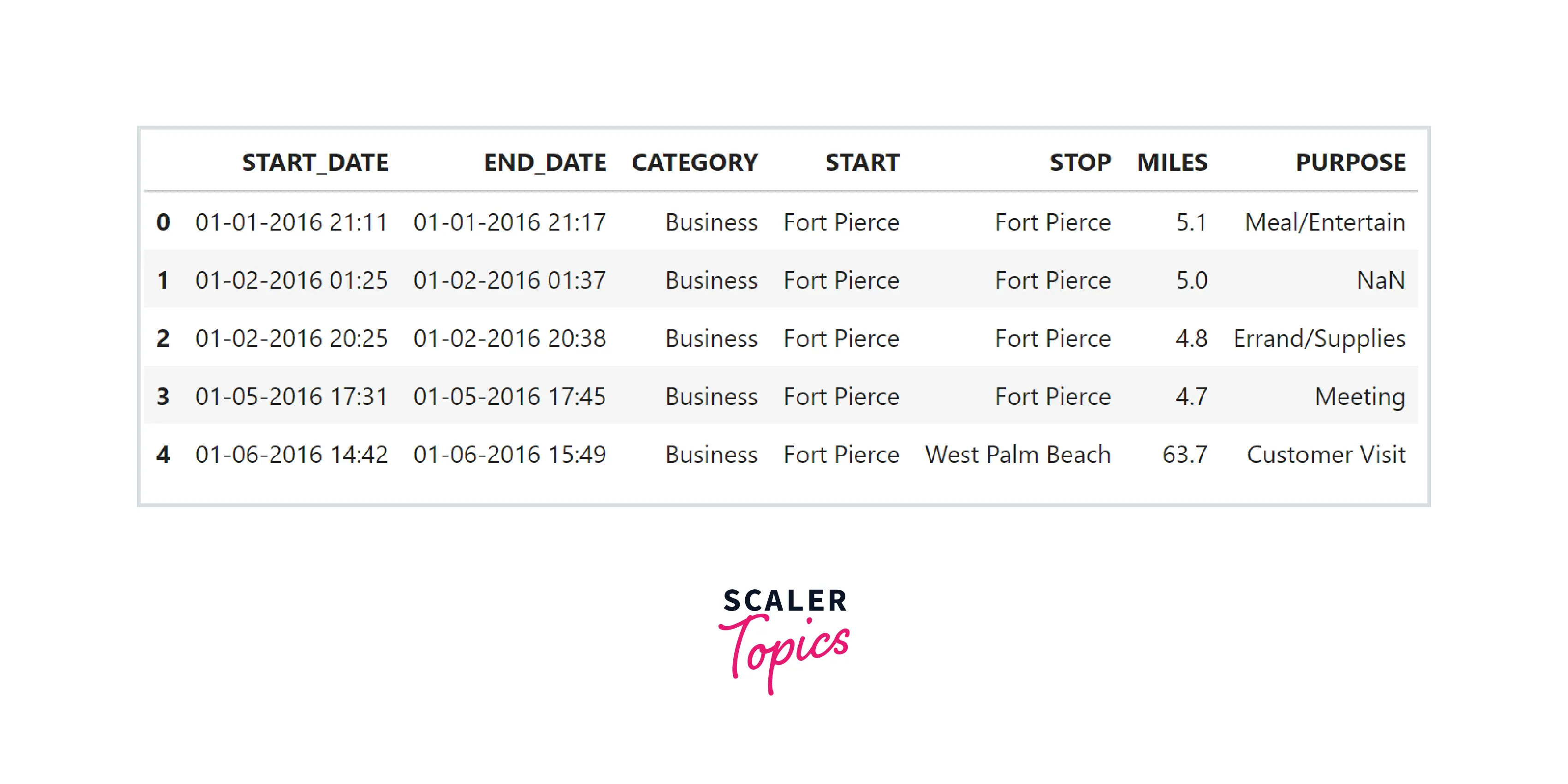Select start date 01-02-2016 20:25
This screenshot has height=784, width=1568.
tap(291, 339)
